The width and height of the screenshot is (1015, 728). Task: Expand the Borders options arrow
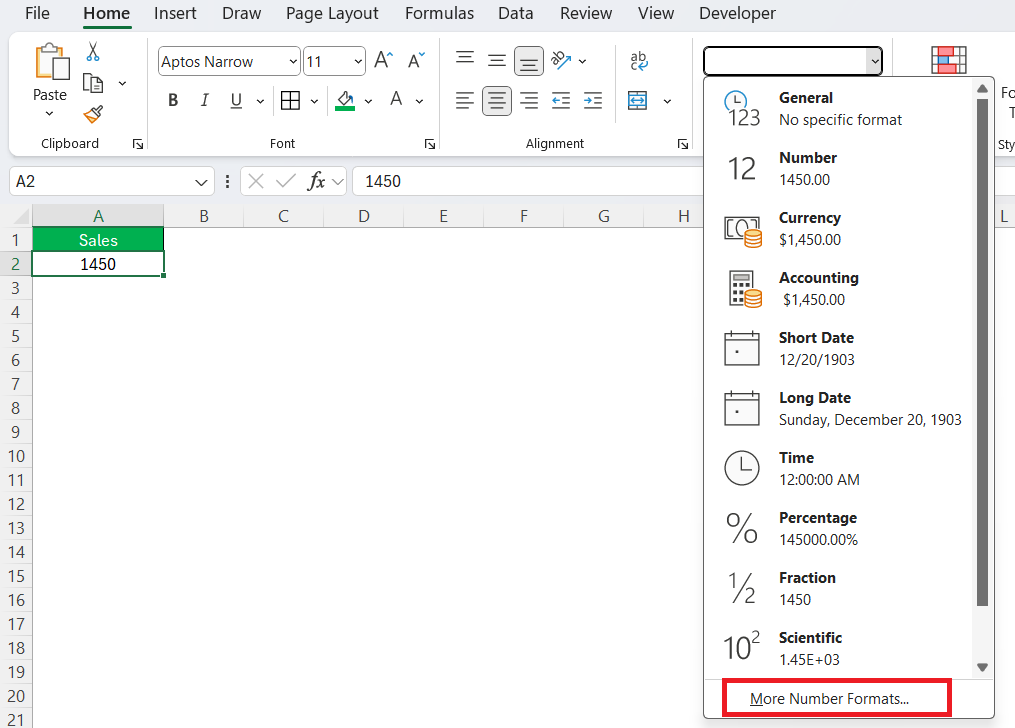(x=315, y=101)
